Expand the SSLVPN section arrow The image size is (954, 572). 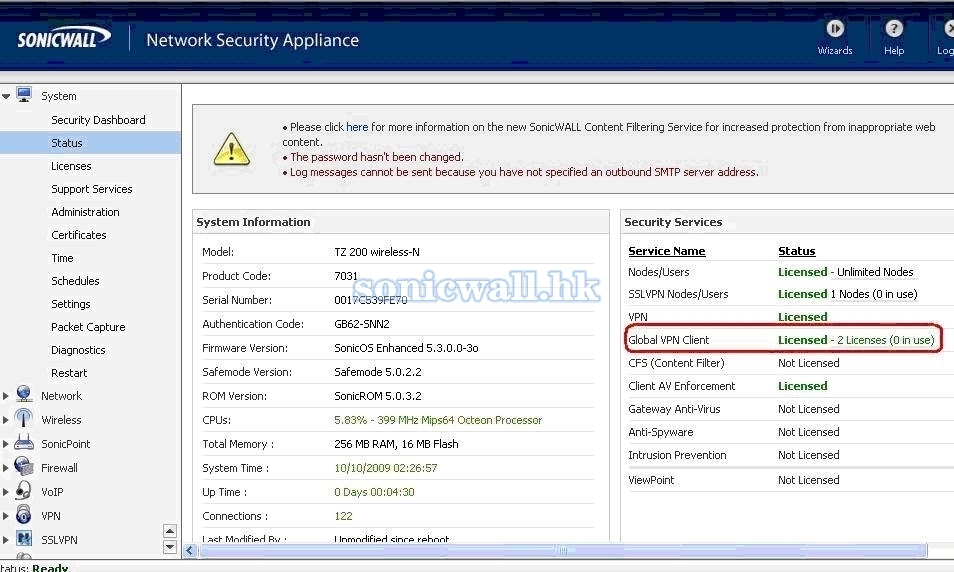[5, 540]
